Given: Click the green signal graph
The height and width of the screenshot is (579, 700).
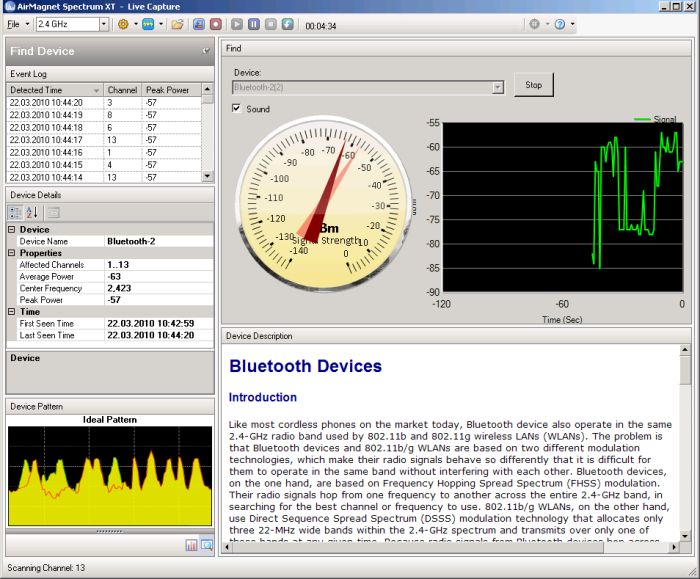Looking at the screenshot, I should [562, 207].
